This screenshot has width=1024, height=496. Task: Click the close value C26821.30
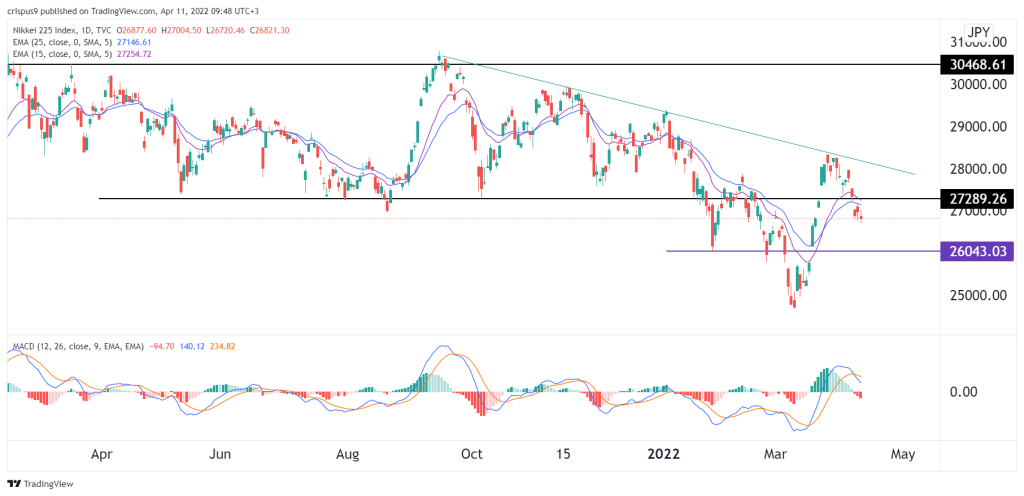point(271,30)
